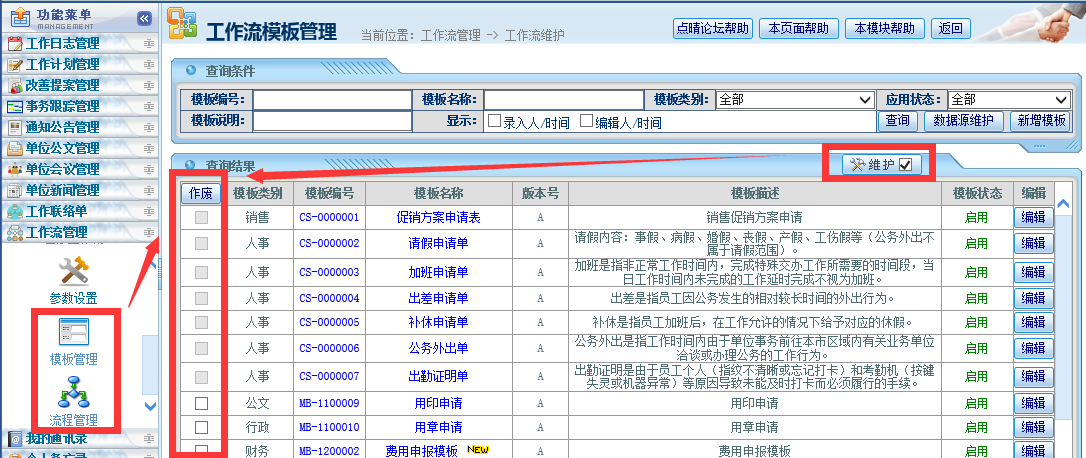Open the 单位公文管理 menu item

62,148
